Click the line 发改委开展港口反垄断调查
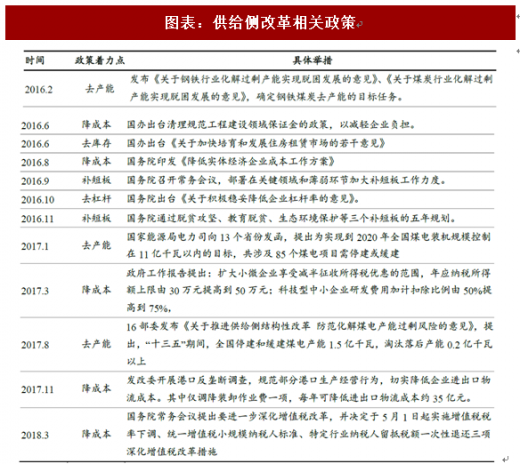Screen dimensions: 520x464 tap(309, 380)
